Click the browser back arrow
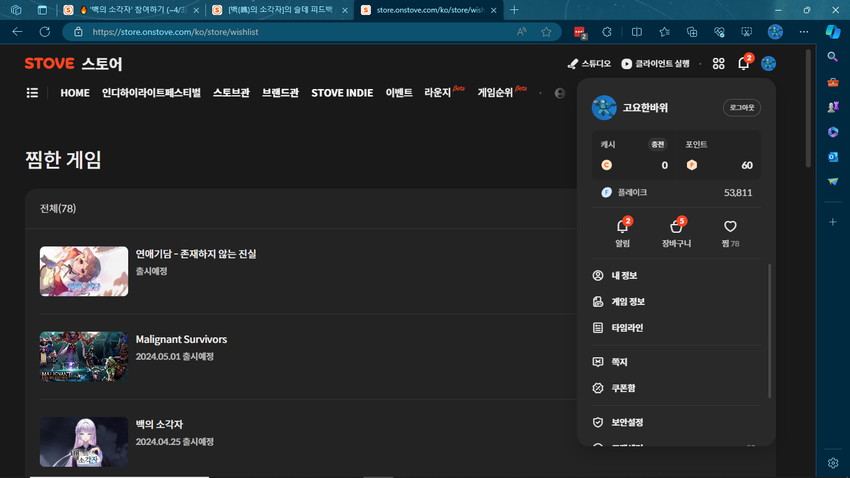The width and height of the screenshot is (850, 478). tap(17, 31)
